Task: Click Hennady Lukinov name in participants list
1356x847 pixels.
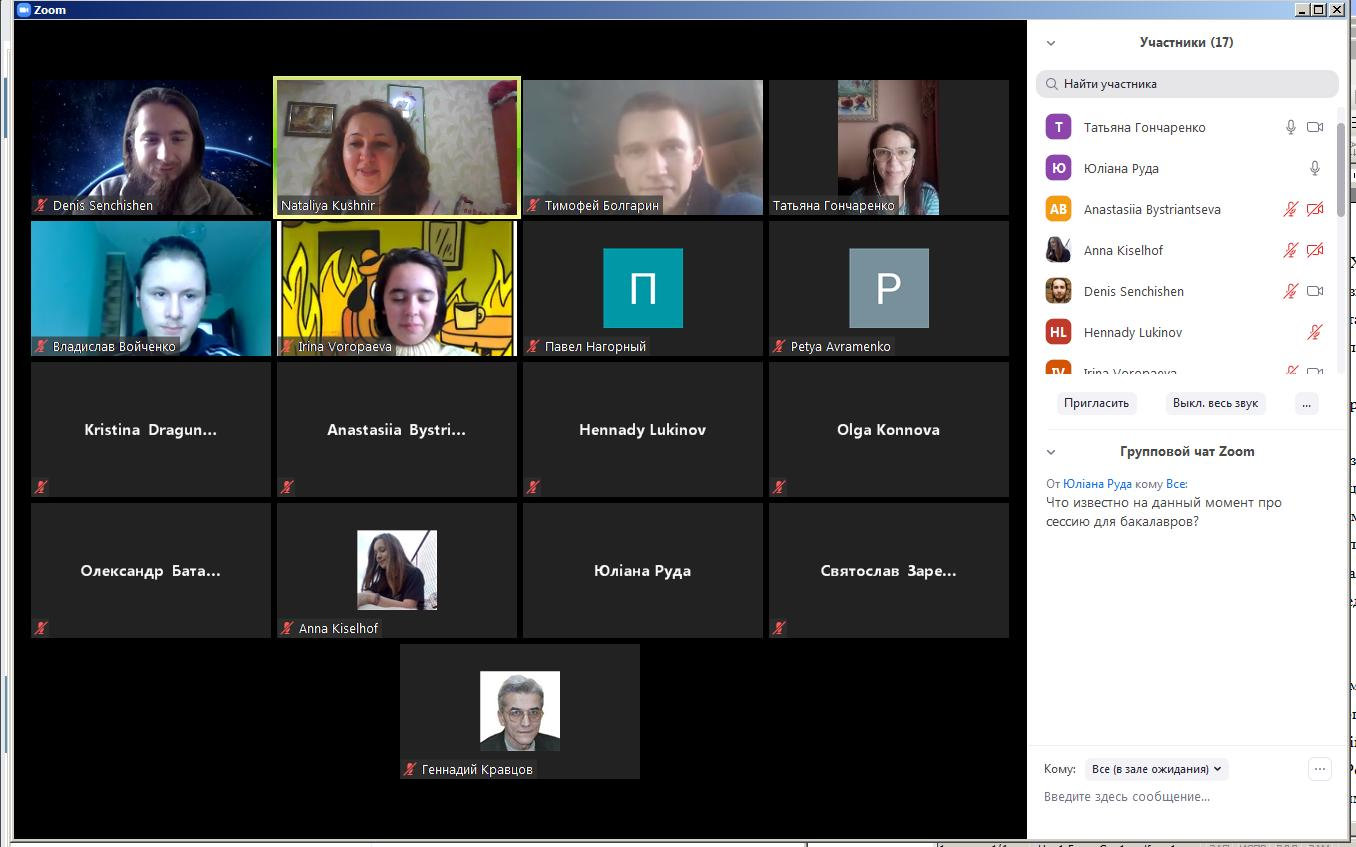Action: click(x=1133, y=332)
